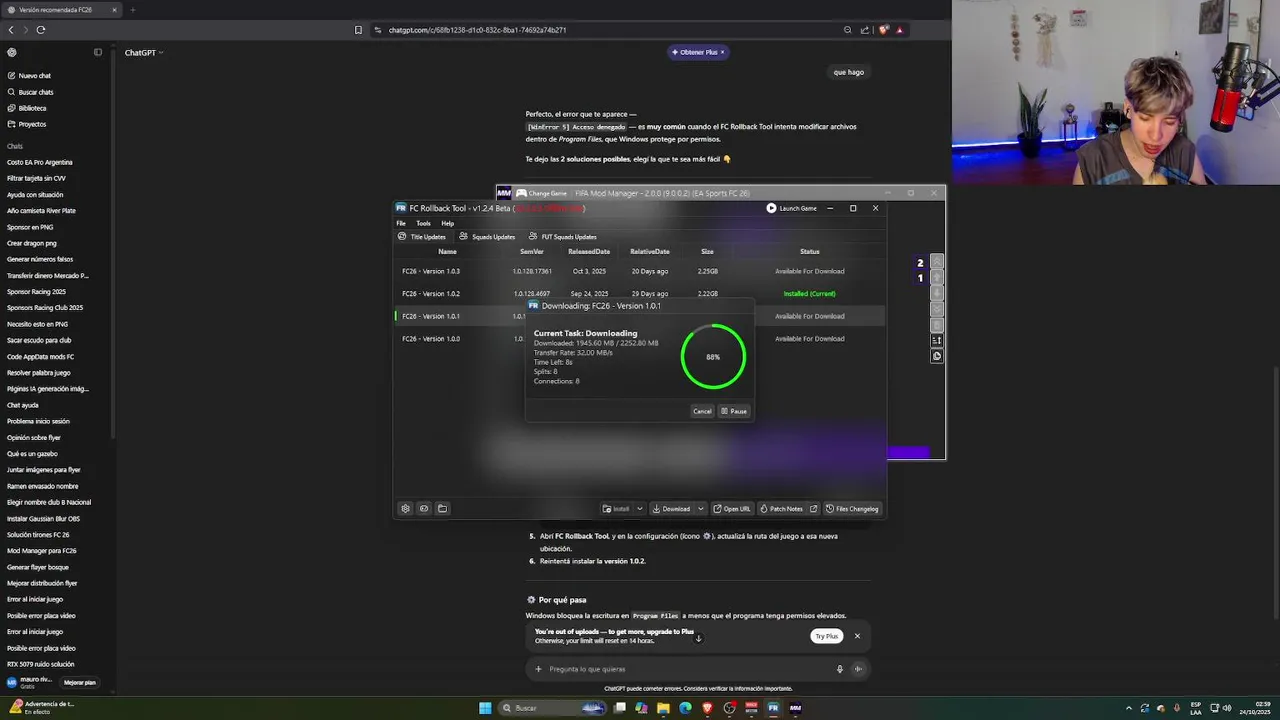Expand the Download button dropdown arrow
The image size is (1280, 720).
pos(700,508)
